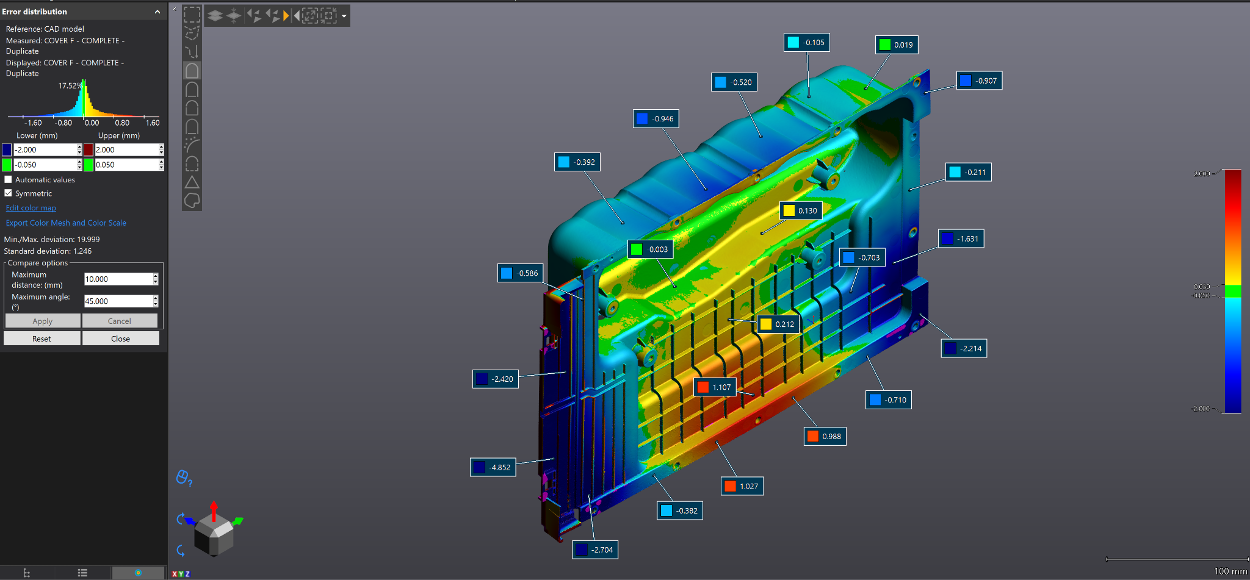Viewport: 1250px width, 580px height.
Task: Pick the freeform lasso selection tool
Action: click(x=192, y=200)
